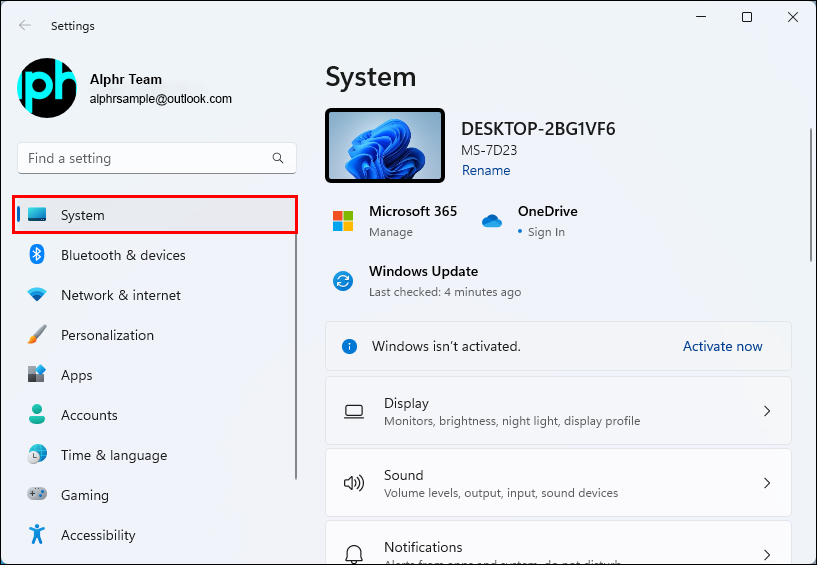Screen dimensions: 817x565
Task: Click the Rename link
Action: pyautogui.click(x=486, y=170)
